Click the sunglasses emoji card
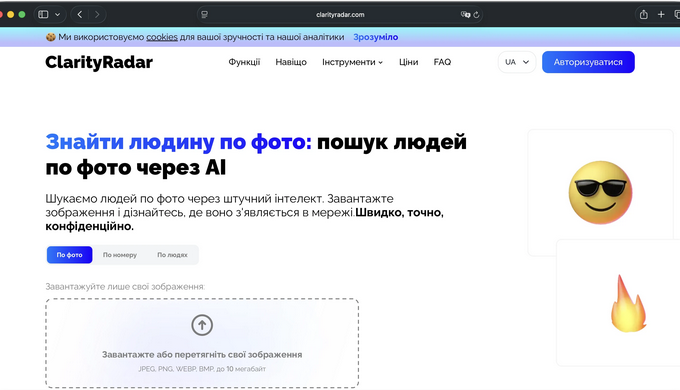This screenshot has height=390, width=680. tap(600, 193)
